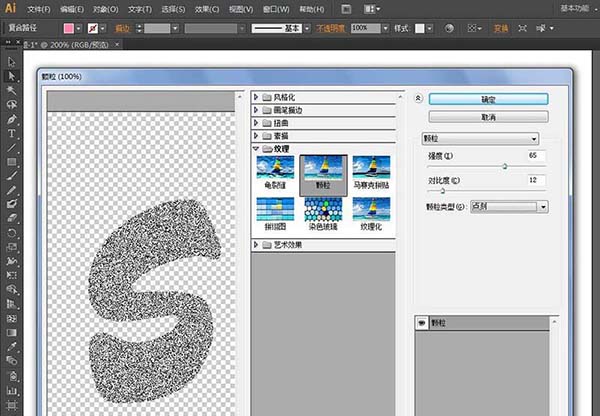
Task: Open the 颗粒类型 grain type dropdown
Action: tap(509, 207)
